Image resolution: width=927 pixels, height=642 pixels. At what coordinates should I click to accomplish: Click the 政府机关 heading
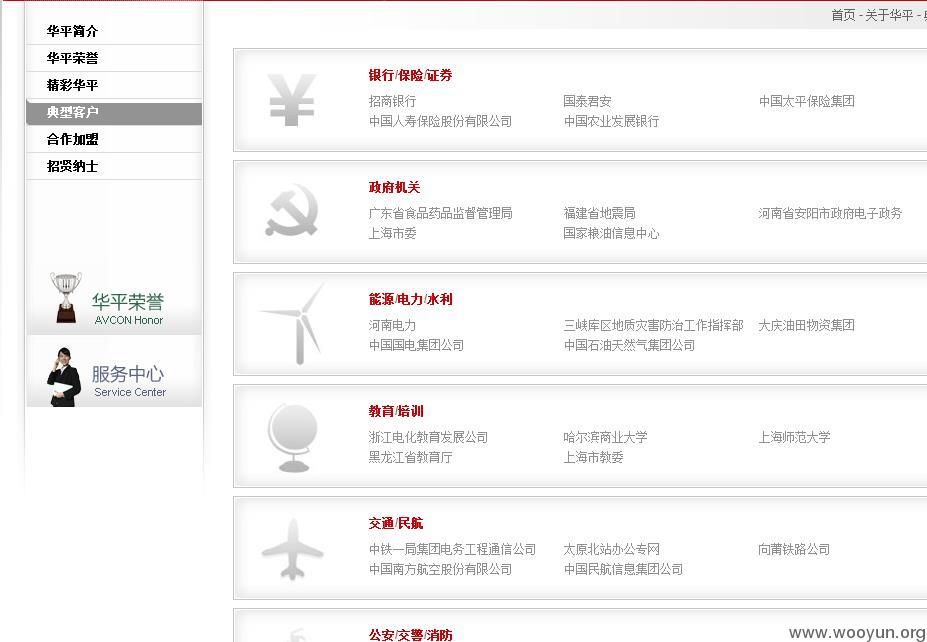point(394,187)
